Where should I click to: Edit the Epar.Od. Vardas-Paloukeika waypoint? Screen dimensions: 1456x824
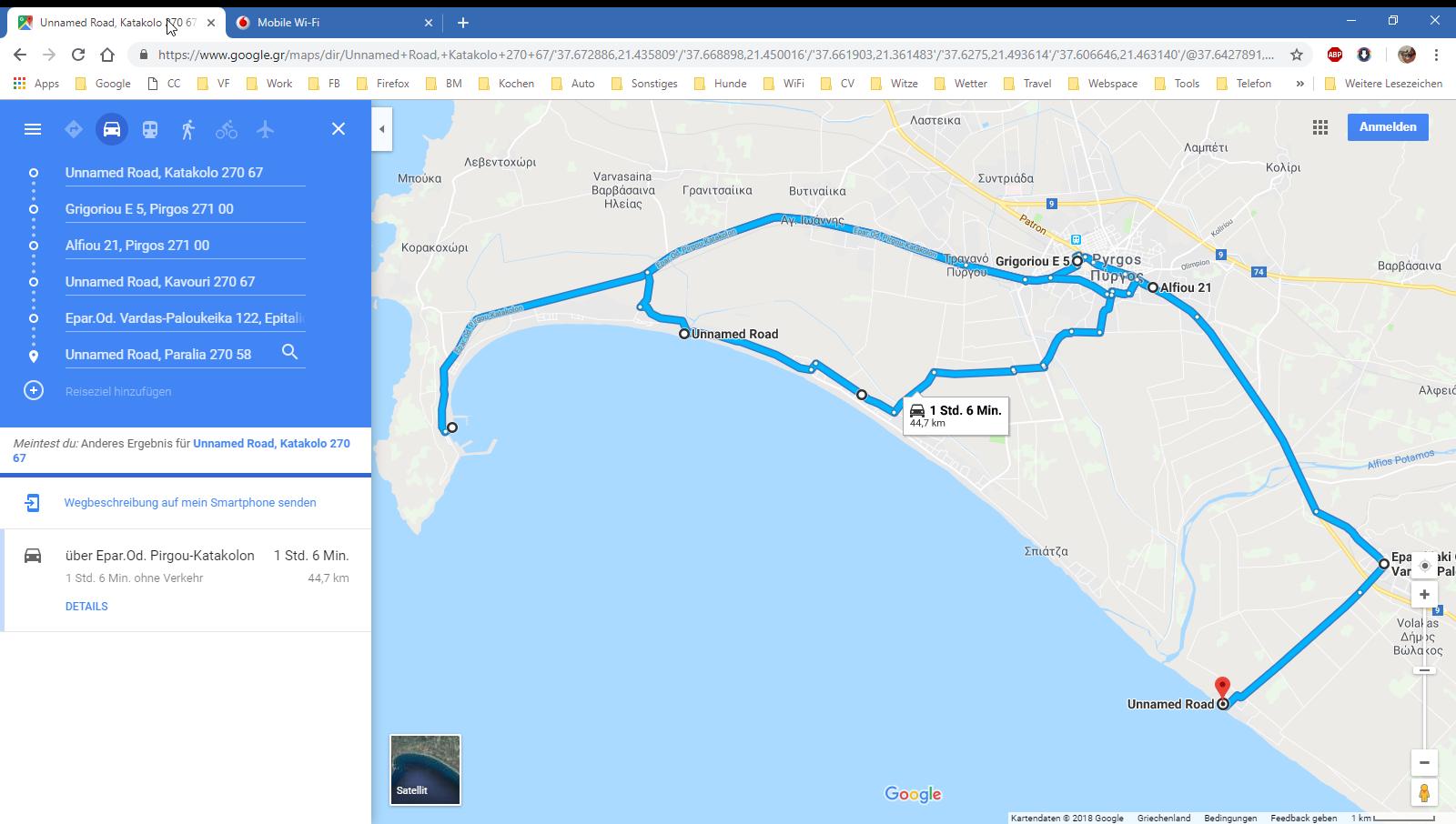(185, 317)
